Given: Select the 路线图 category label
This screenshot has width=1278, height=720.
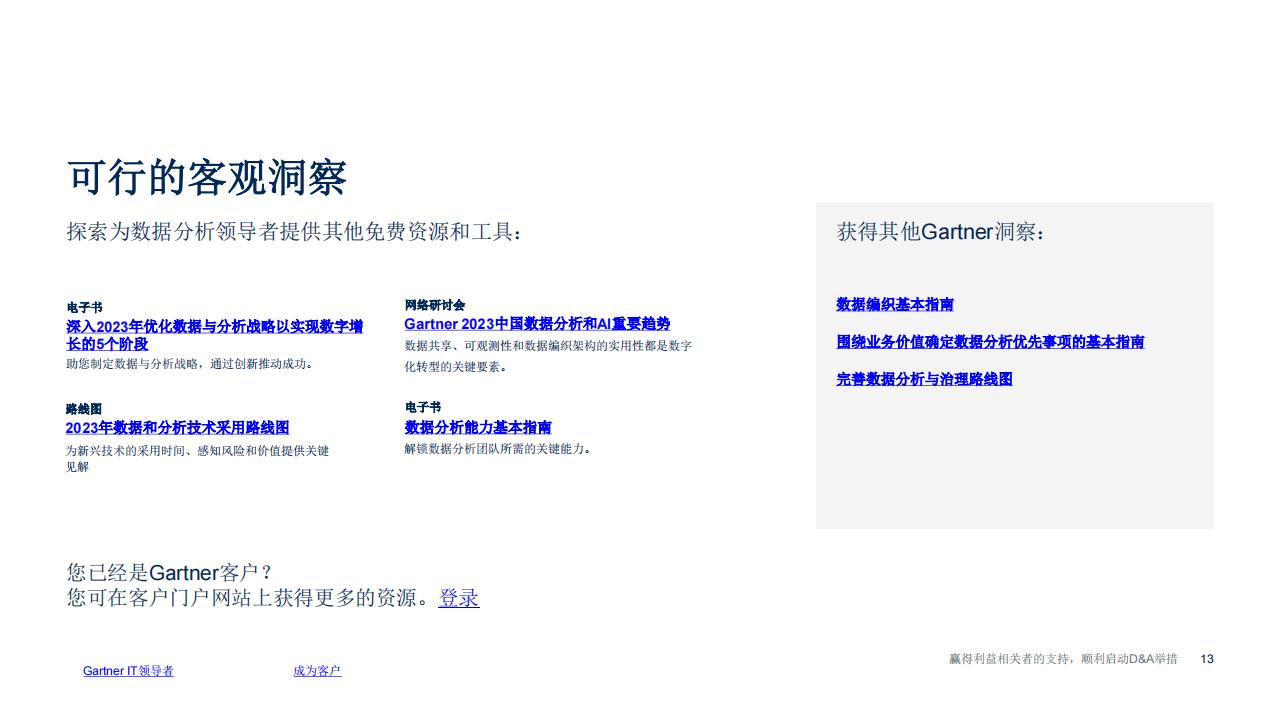Looking at the screenshot, I should 84,409.
